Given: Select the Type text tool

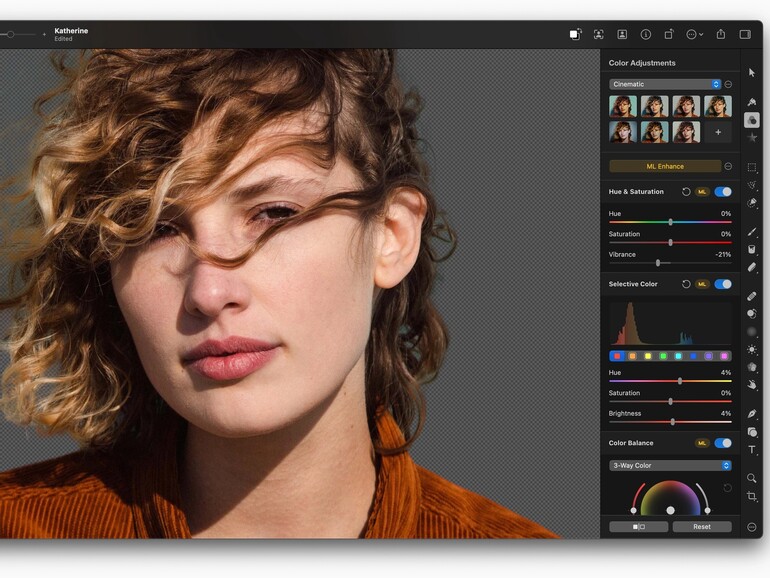Looking at the screenshot, I should (751, 449).
